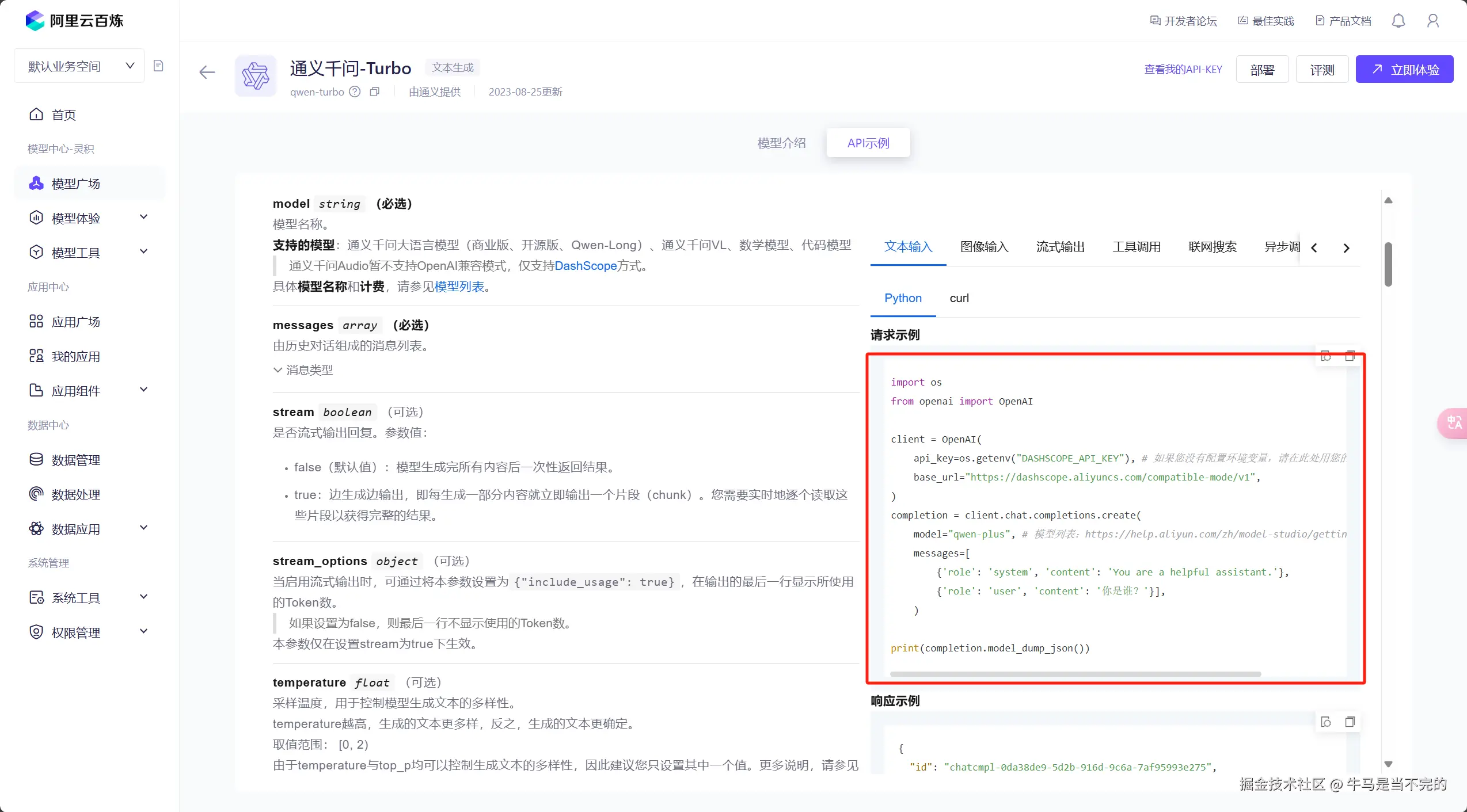Viewport: 1467px width, 812px height.
Task: Open the 查看我的API-KEY link
Action: point(1183,70)
